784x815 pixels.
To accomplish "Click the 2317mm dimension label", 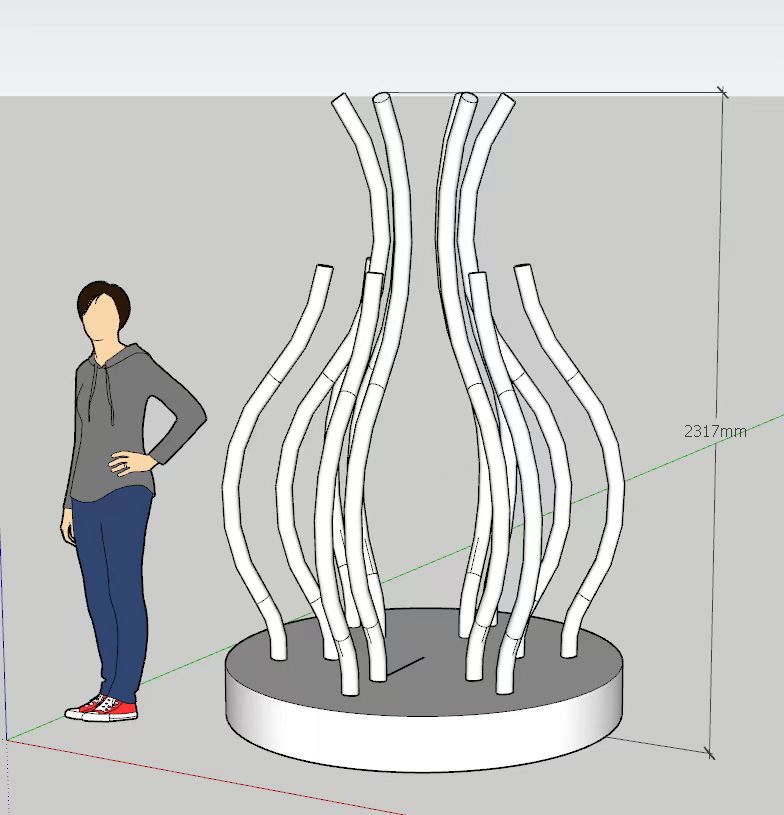I will coord(714,431).
